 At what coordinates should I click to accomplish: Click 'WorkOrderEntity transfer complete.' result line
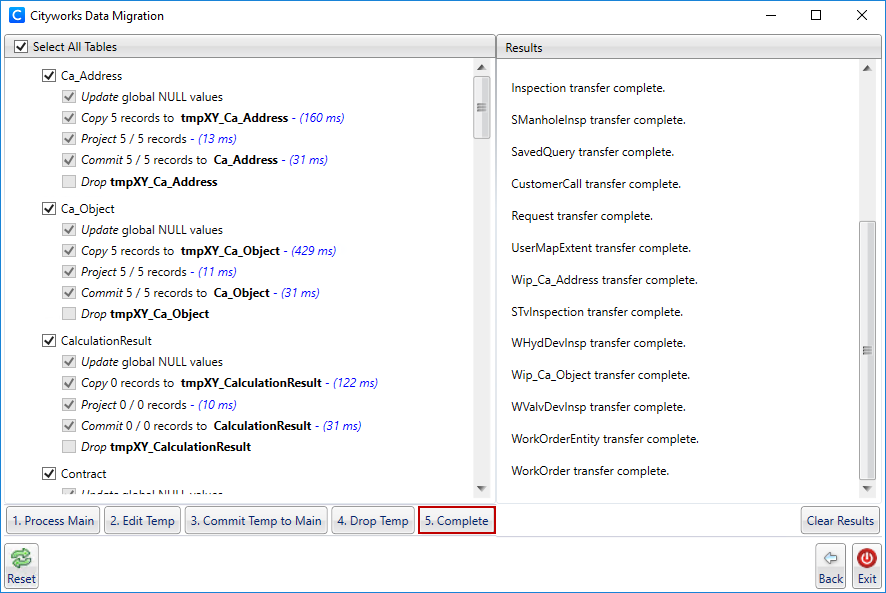click(x=605, y=439)
